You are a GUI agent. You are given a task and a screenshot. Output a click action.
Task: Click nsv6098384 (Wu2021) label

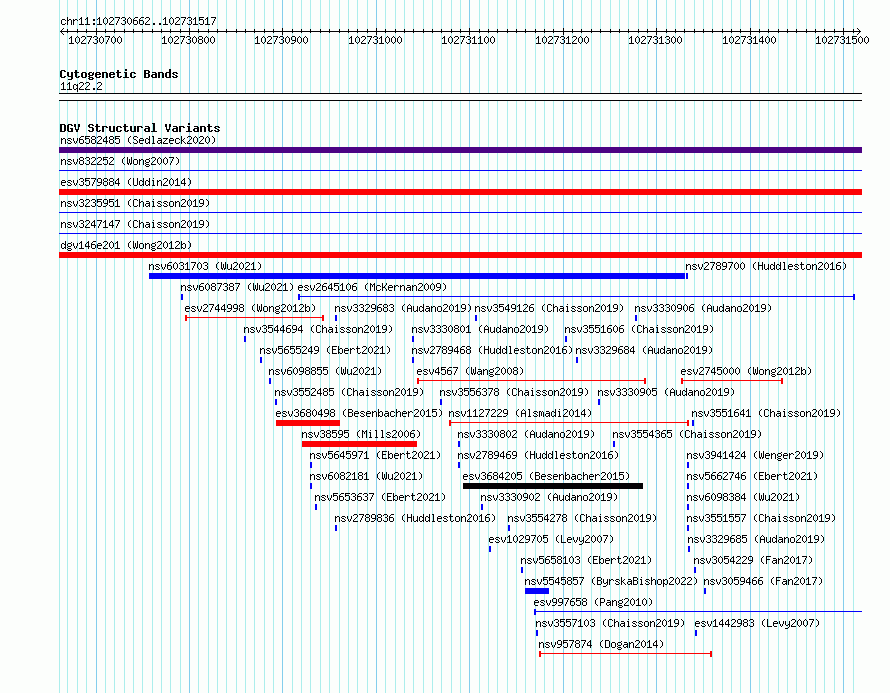point(743,497)
